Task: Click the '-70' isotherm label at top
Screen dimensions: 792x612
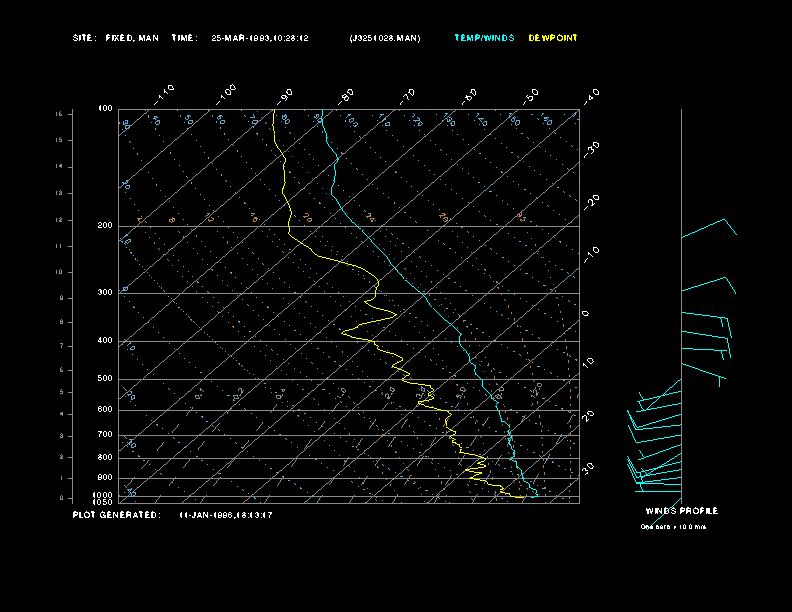Action: click(x=407, y=96)
